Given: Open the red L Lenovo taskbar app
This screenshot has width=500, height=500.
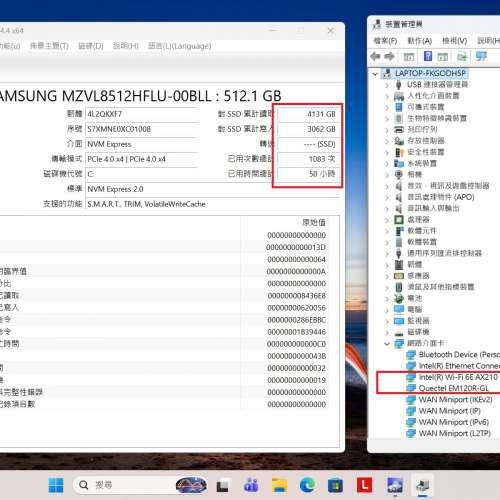Looking at the screenshot, I should click(x=364, y=485).
